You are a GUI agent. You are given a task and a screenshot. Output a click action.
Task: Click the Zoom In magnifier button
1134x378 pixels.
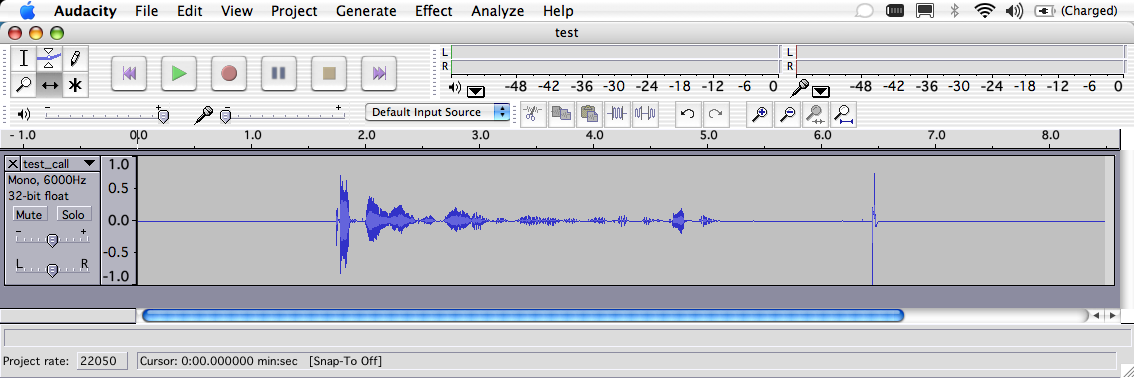coord(759,113)
